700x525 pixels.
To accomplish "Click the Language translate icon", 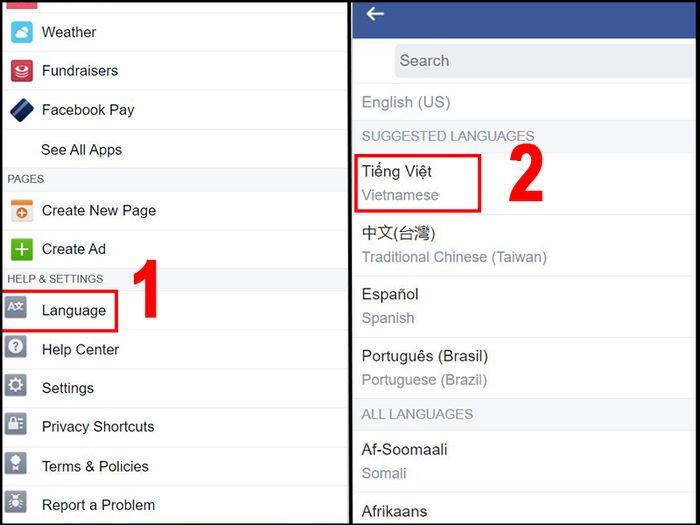I will pos(16,308).
